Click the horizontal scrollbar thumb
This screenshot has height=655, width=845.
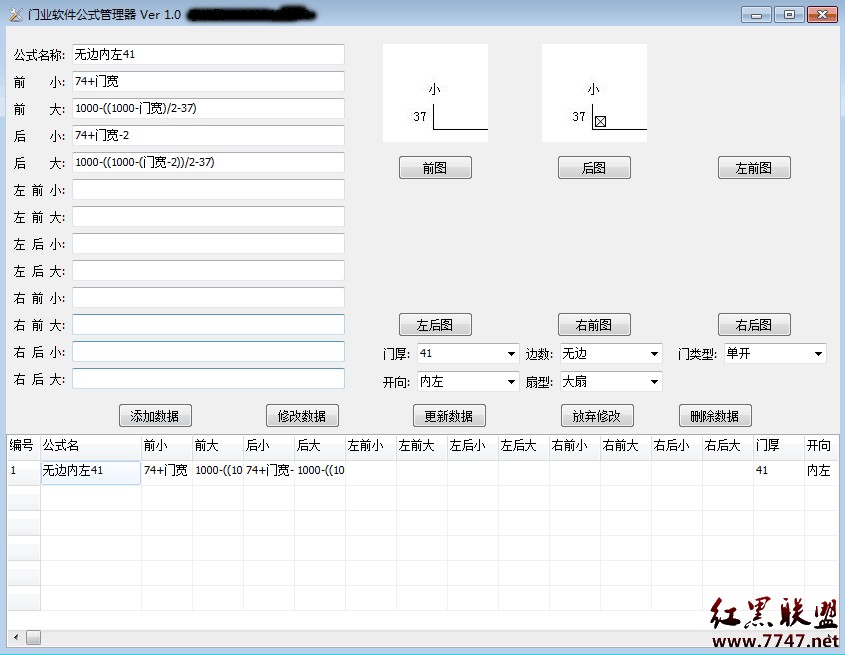33,638
